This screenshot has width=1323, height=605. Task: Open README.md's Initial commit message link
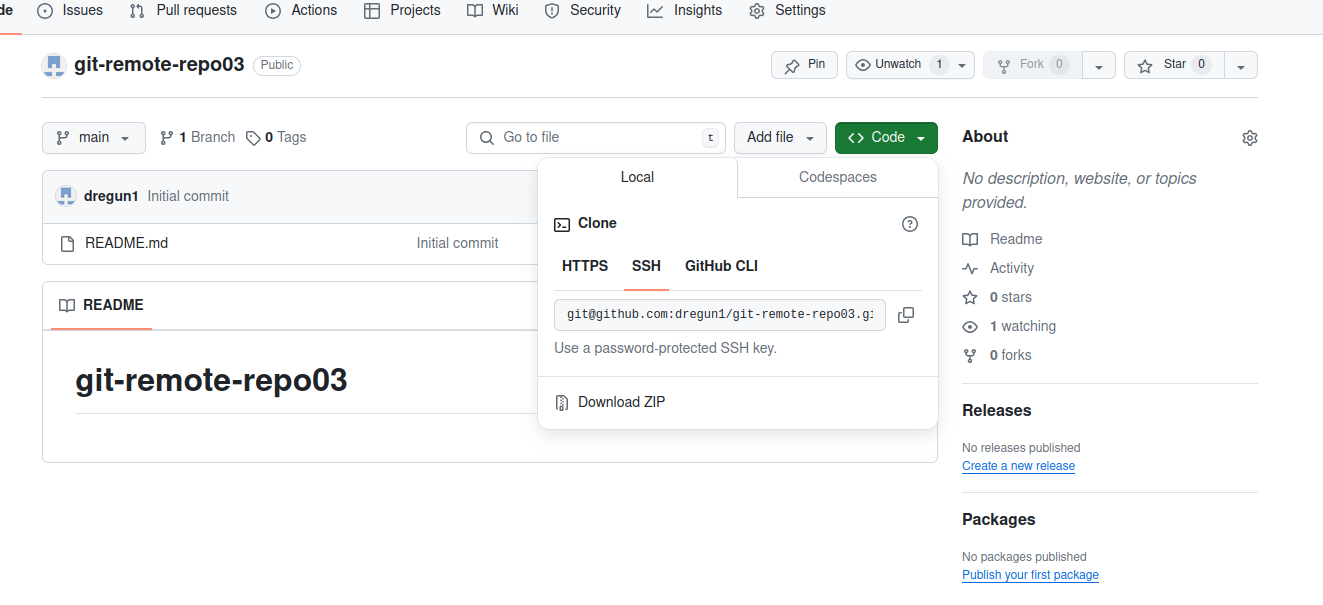457,243
